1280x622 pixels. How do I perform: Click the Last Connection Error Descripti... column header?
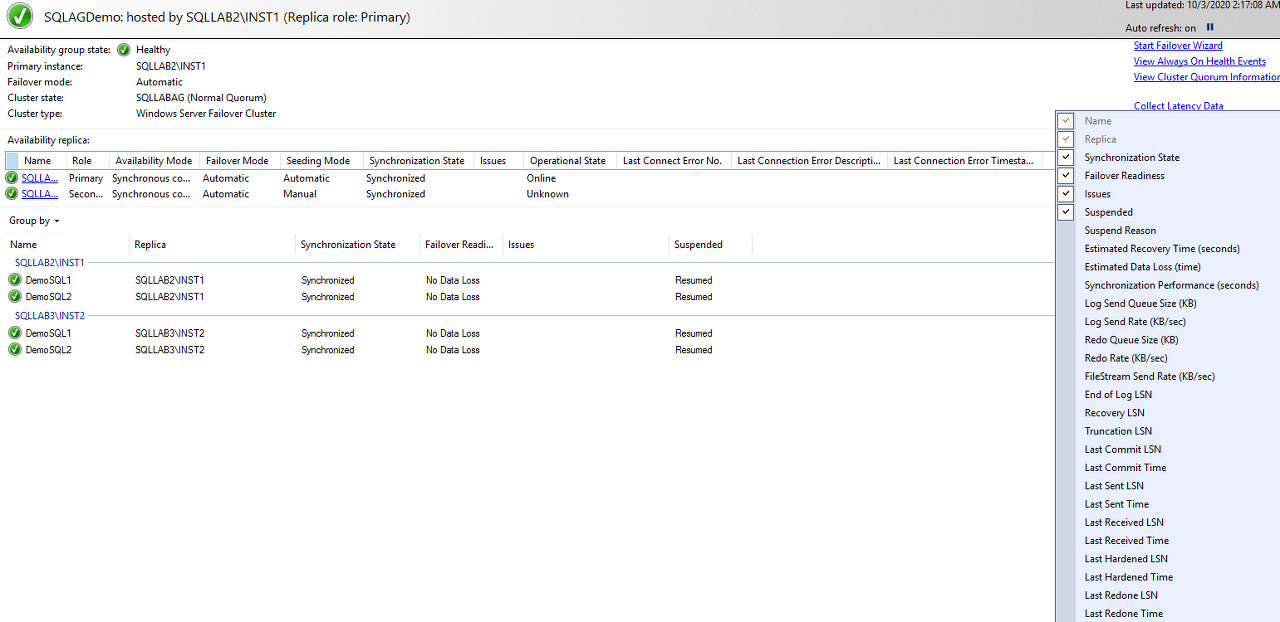coord(809,161)
